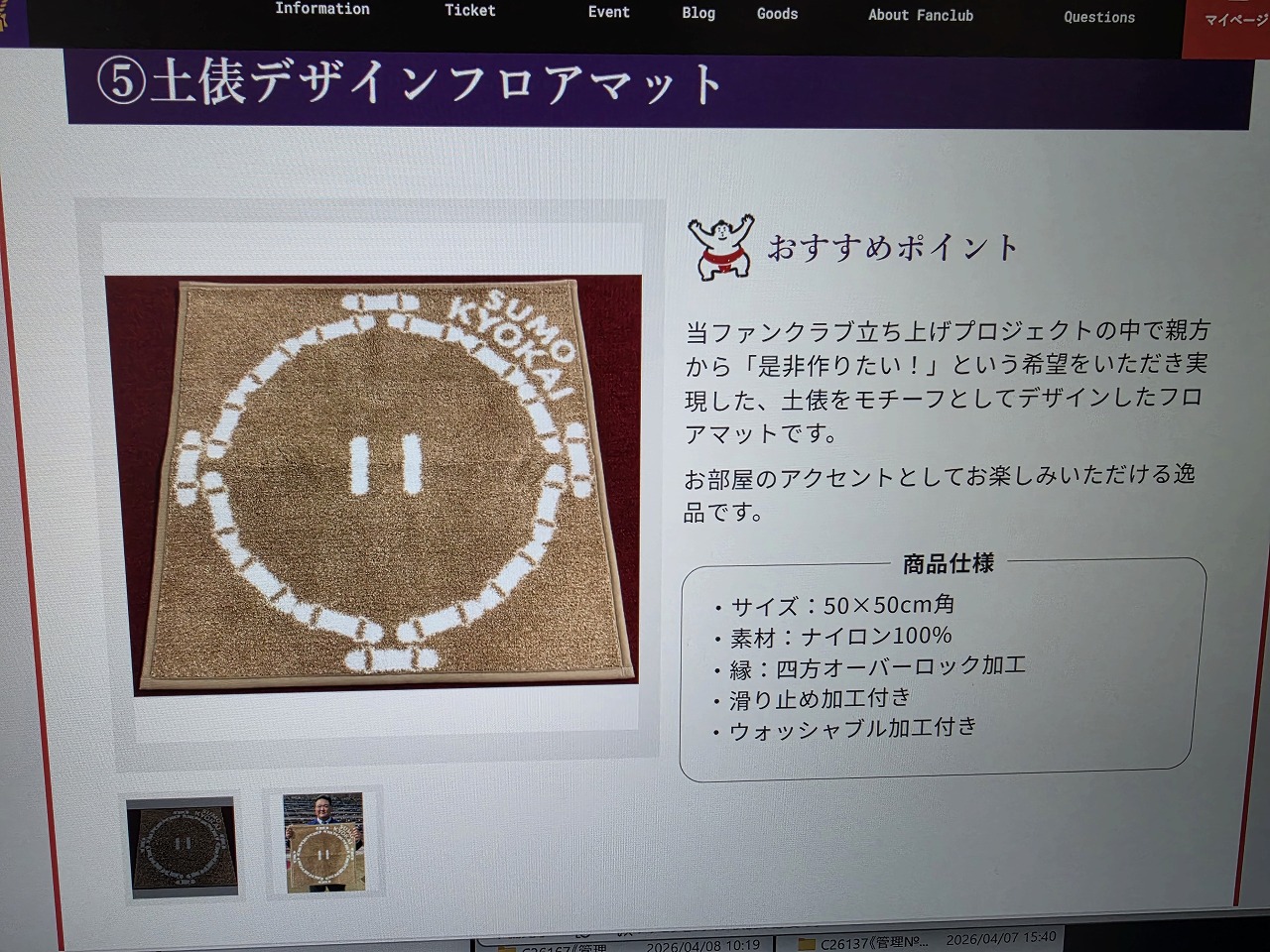This screenshot has width=1270, height=952.
Task: Navigate to the Blog page
Action: [x=698, y=13]
